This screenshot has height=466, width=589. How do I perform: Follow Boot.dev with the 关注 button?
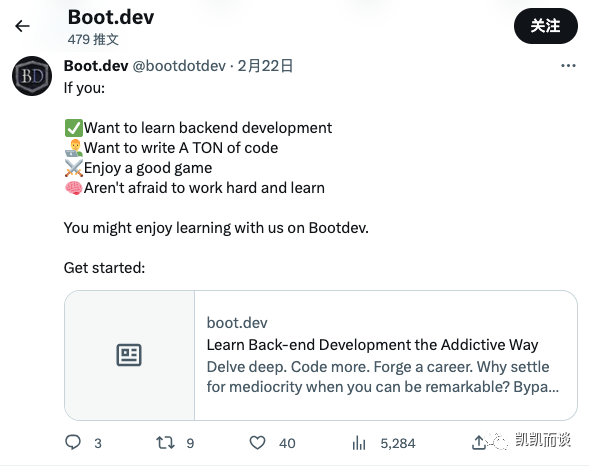click(545, 26)
